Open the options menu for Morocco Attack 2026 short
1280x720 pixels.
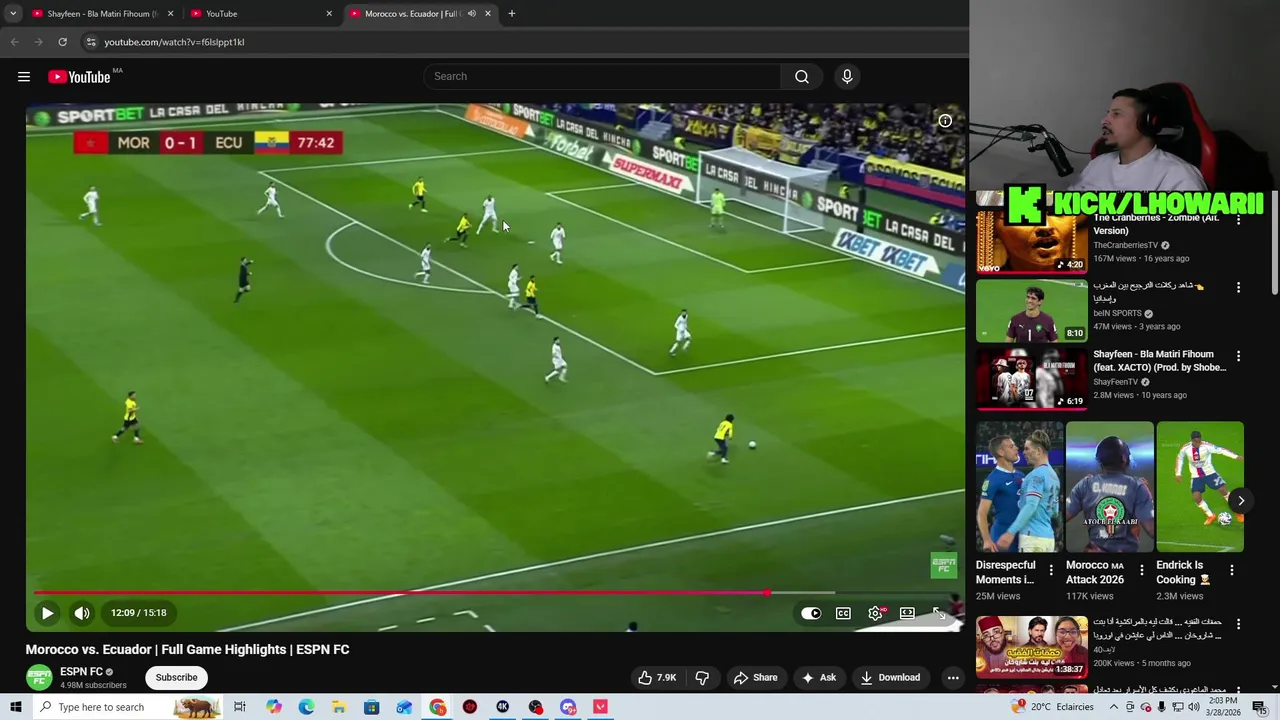coord(1141,570)
